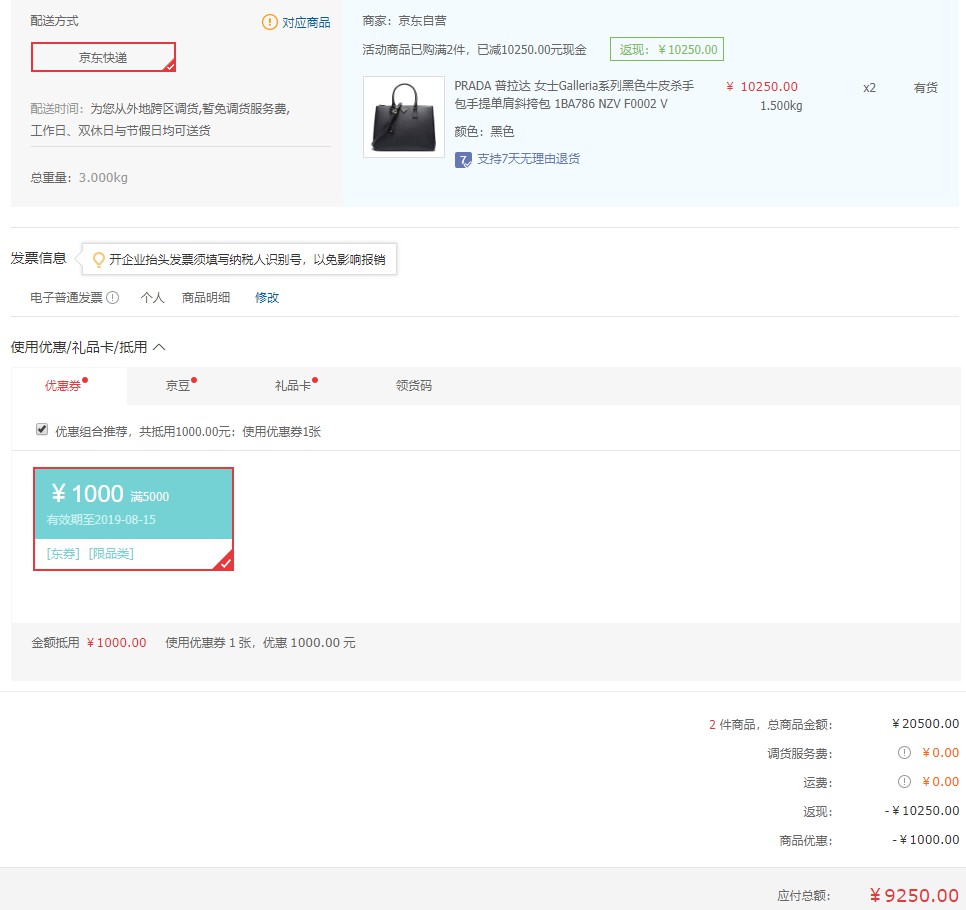966x910 pixels.
Task: Select the ¥1000 满5000 coupon card
Action: click(134, 519)
